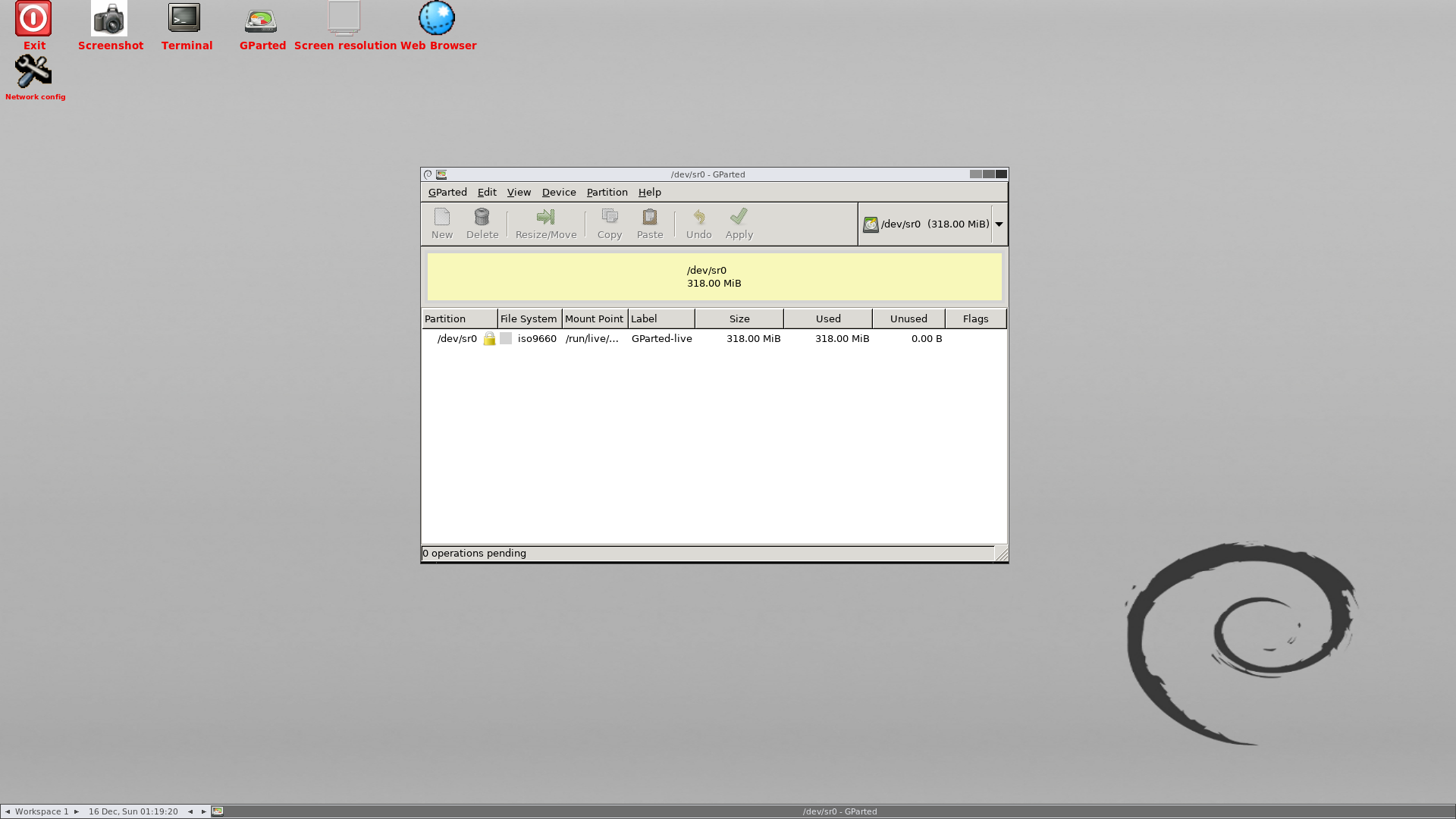Click the Label column header

(661, 318)
